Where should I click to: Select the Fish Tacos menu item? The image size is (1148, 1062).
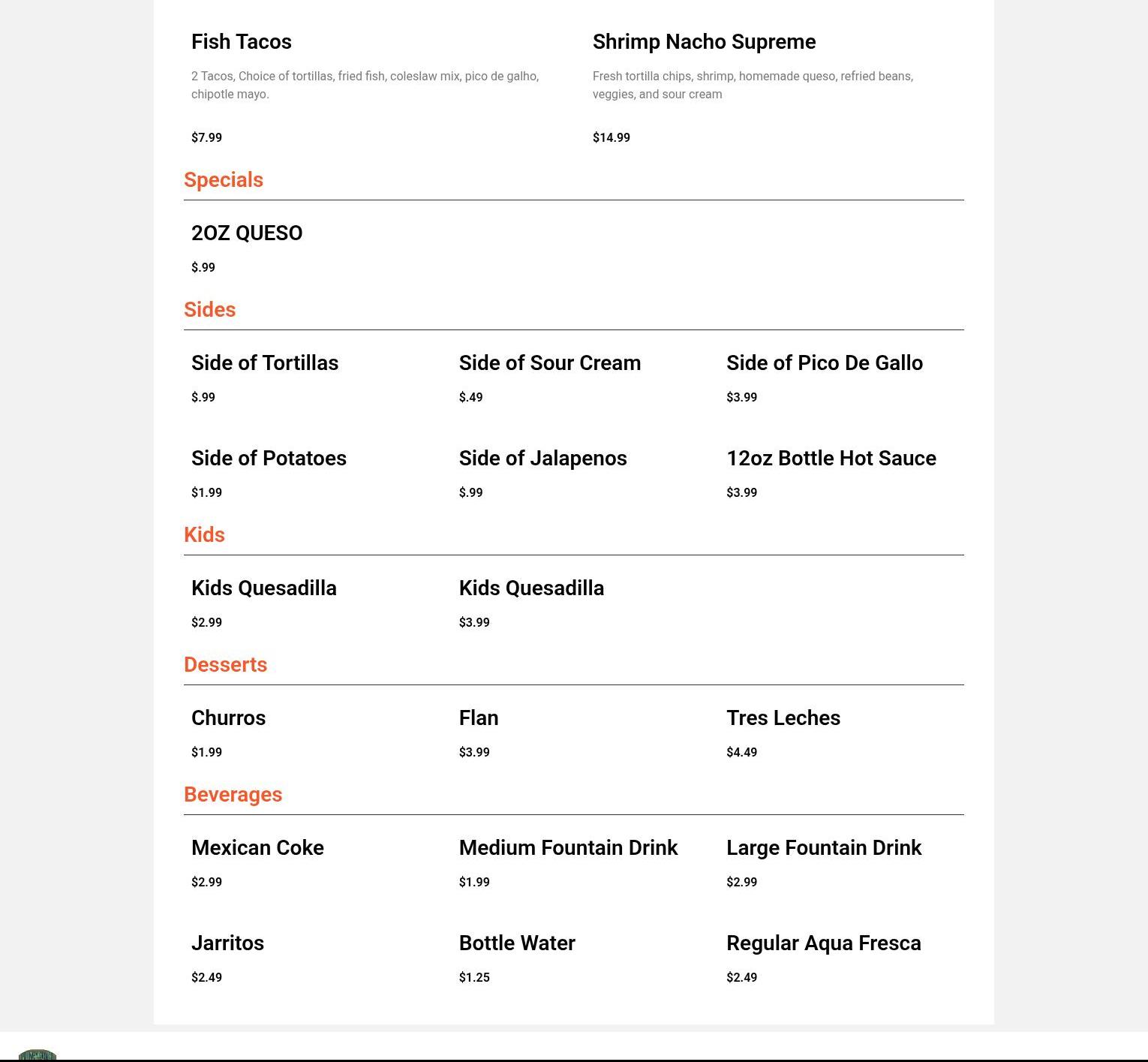pyautogui.click(x=242, y=42)
